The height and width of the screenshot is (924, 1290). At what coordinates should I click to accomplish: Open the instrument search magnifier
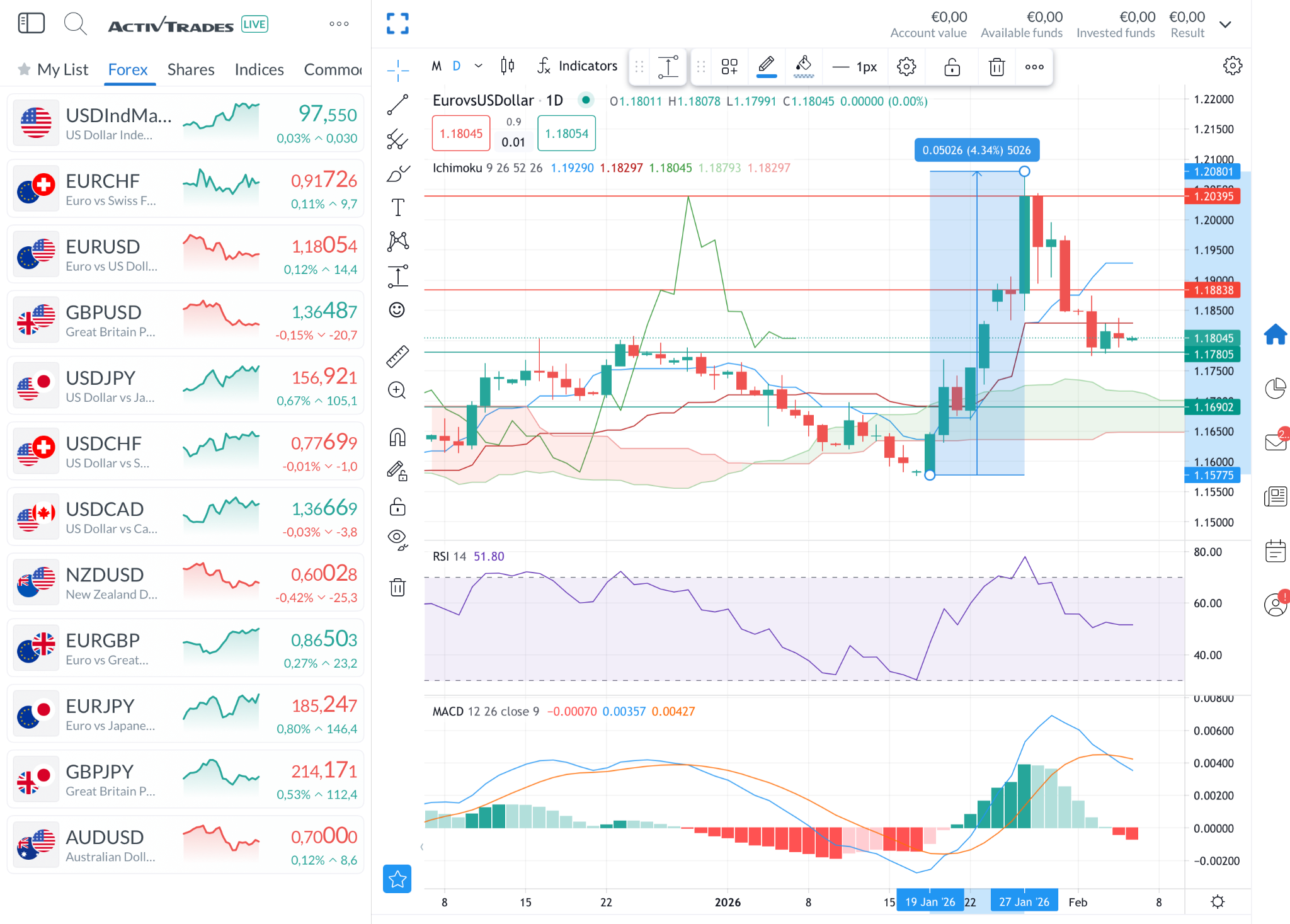click(x=75, y=24)
